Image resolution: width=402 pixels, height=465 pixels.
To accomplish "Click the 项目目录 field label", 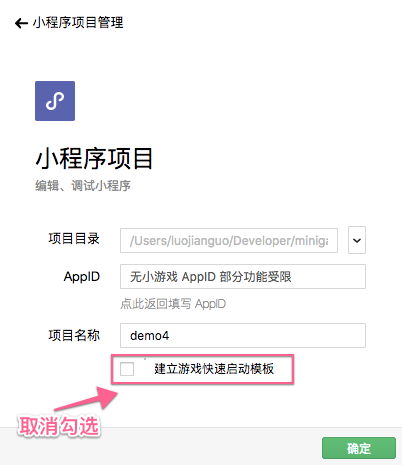I will (74, 239).
